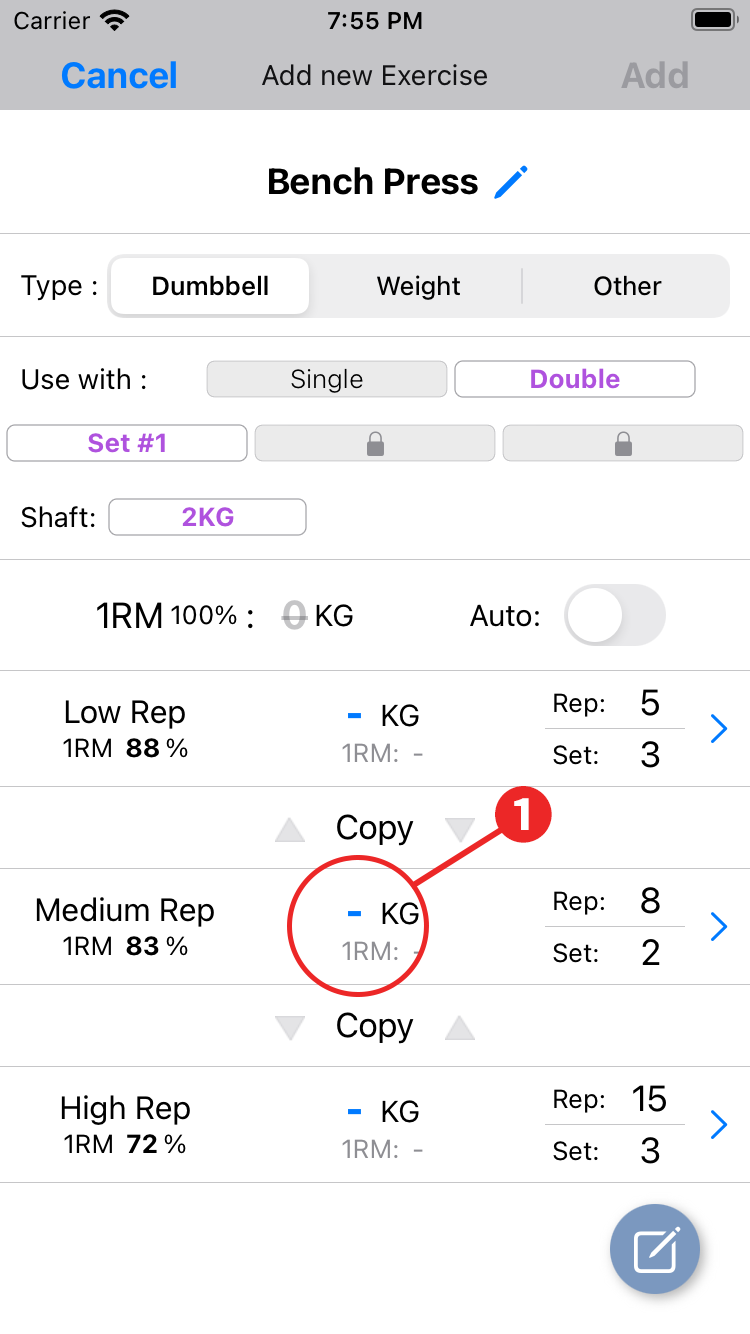Screen dimensions: 750x1334
Task: Enable the Auto 1RM switch
Action: click(x=614, y=615)
